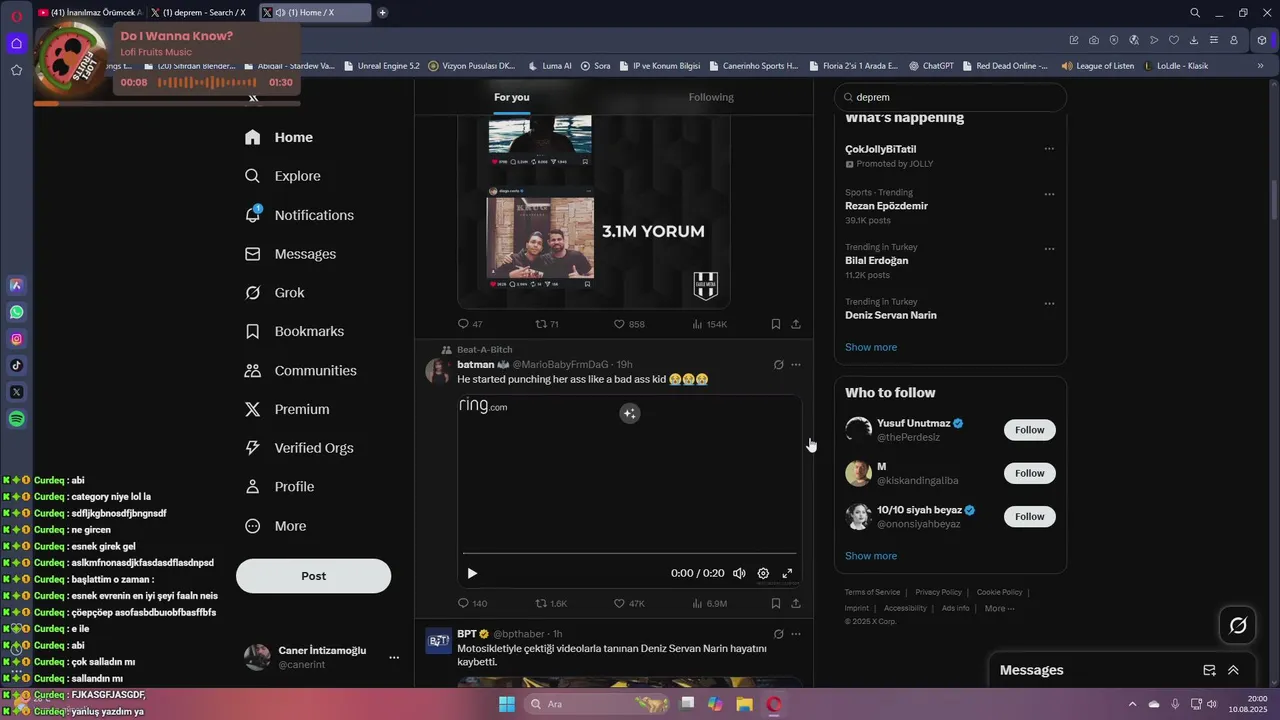1280x720 pixels.
Task: Like batman's post with 47K likes
Action: [629, 603]
